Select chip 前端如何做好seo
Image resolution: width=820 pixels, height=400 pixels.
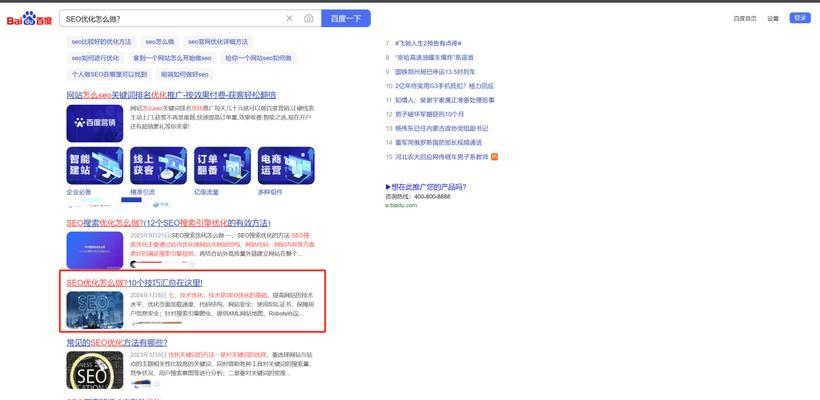click(x=185, y=74)
